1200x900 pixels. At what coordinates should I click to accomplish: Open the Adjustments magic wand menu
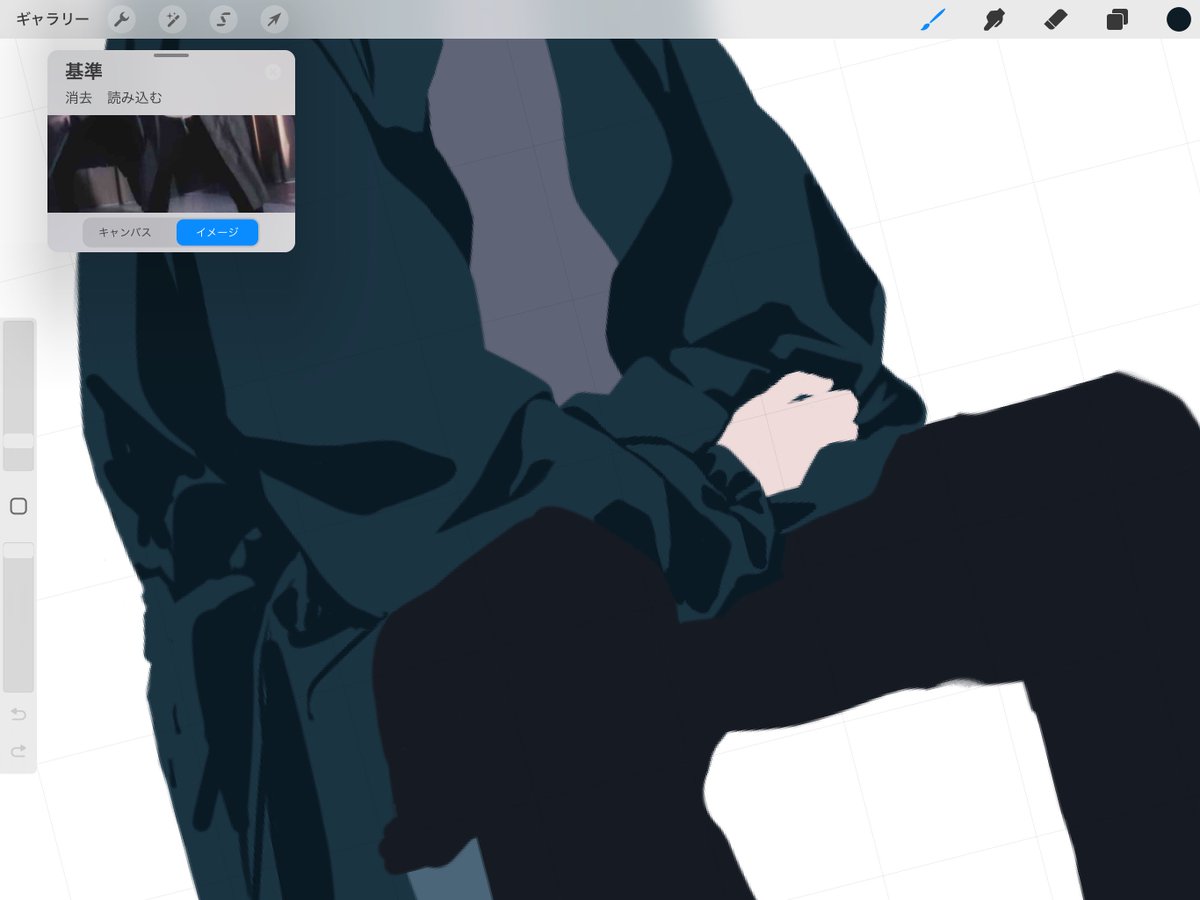[173, 19]
